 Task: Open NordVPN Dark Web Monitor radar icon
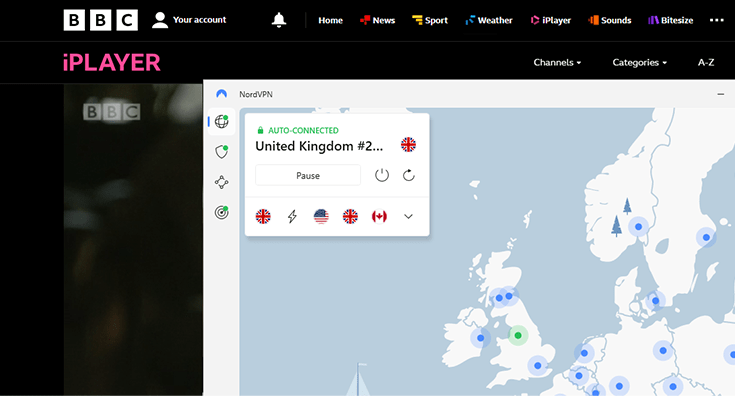pyautogui.click(x=221, y=212)
